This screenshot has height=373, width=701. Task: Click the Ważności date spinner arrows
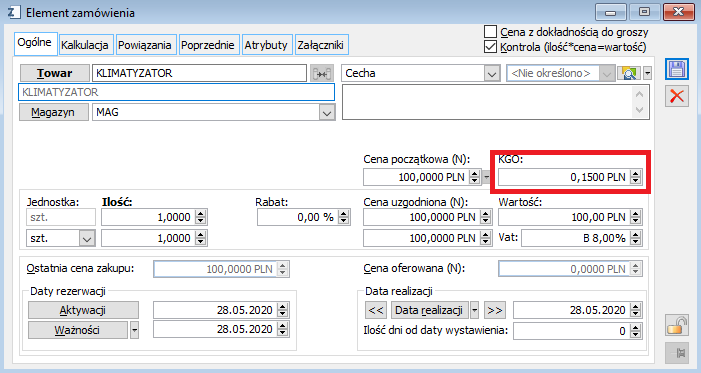282,330
